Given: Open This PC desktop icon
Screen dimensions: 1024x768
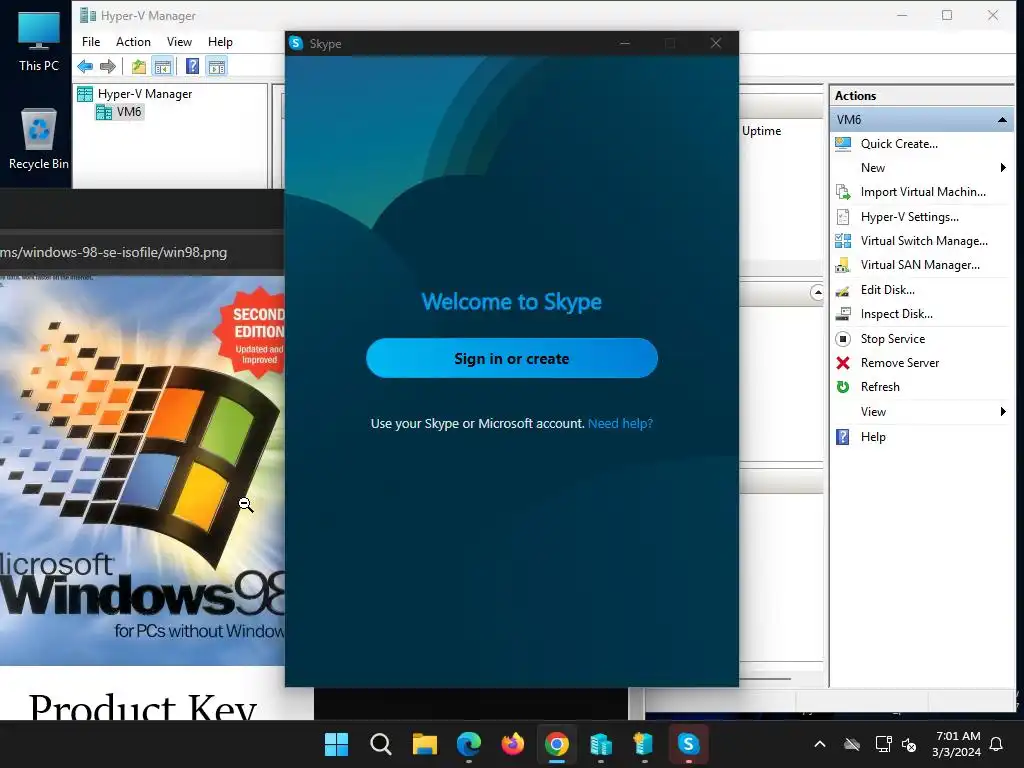Looking at the screenshot, I should click(39, 40).
